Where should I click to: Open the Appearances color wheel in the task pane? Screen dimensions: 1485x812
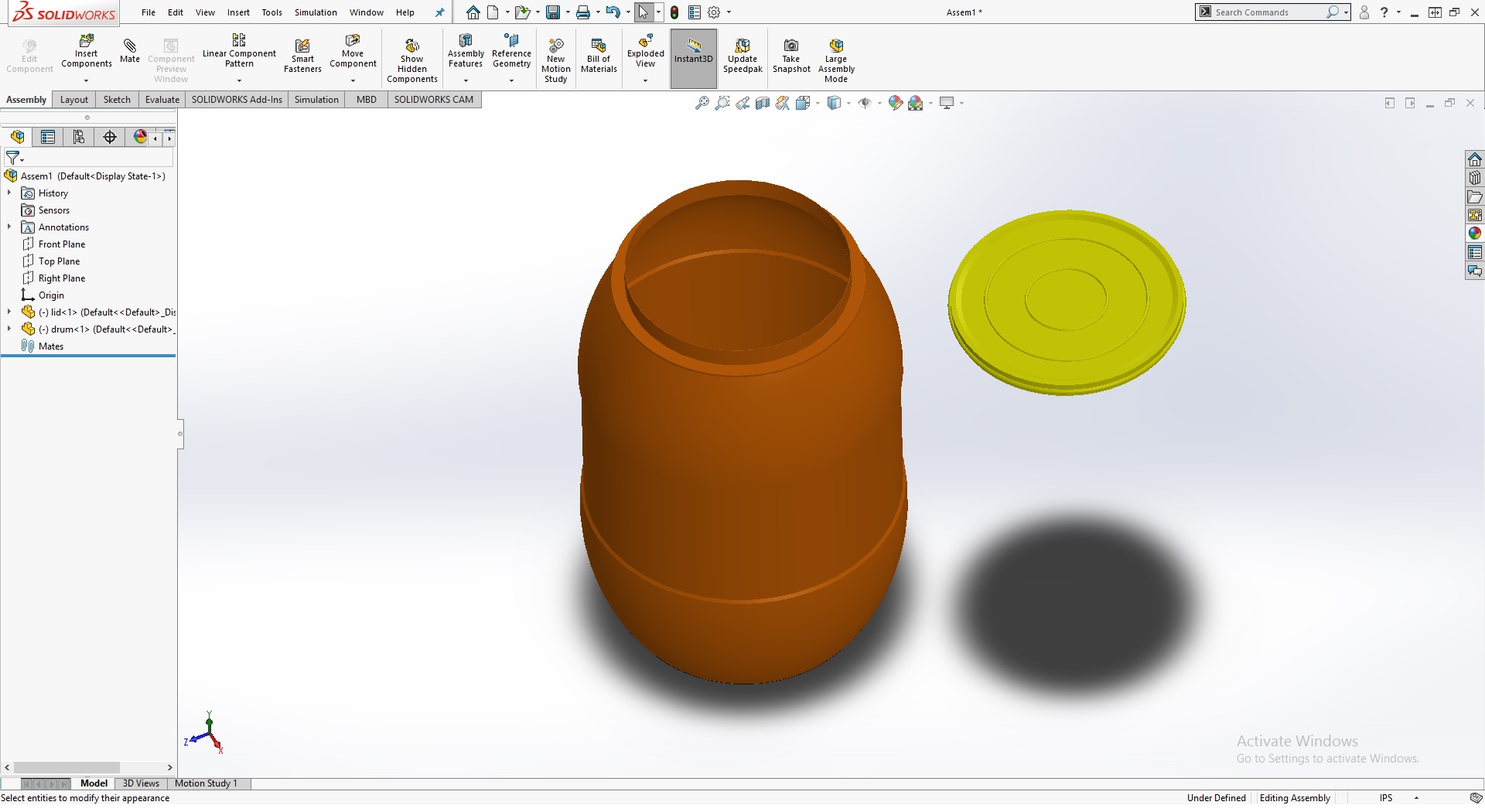(1474, 234)
